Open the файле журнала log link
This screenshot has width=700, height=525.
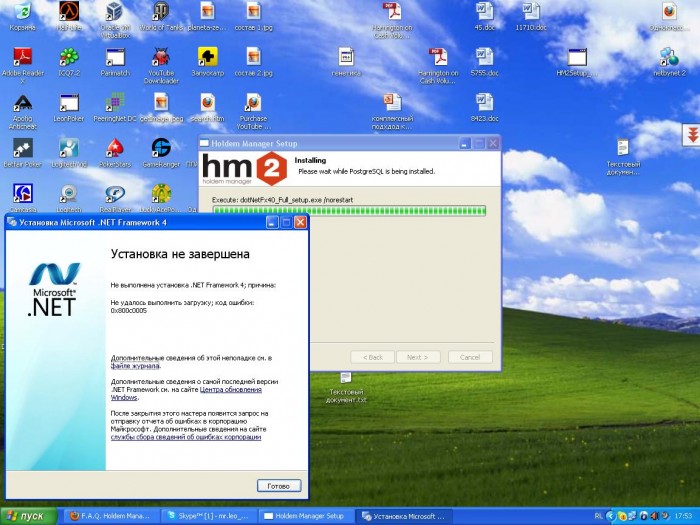pos(135,366)
